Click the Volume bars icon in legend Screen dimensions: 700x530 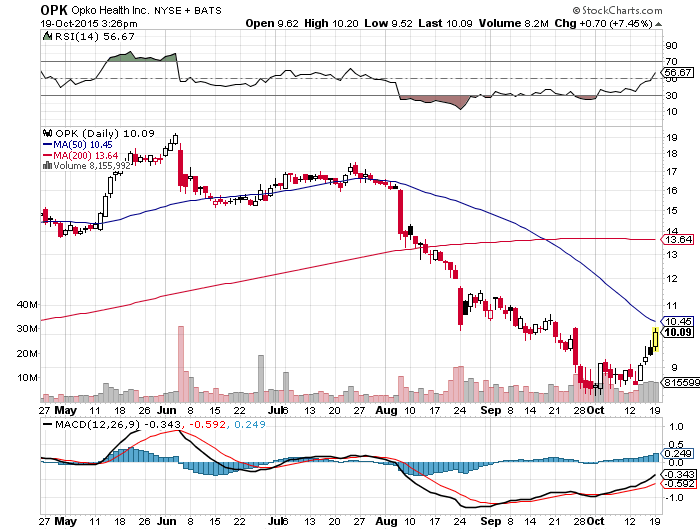(x=47, y=166)
